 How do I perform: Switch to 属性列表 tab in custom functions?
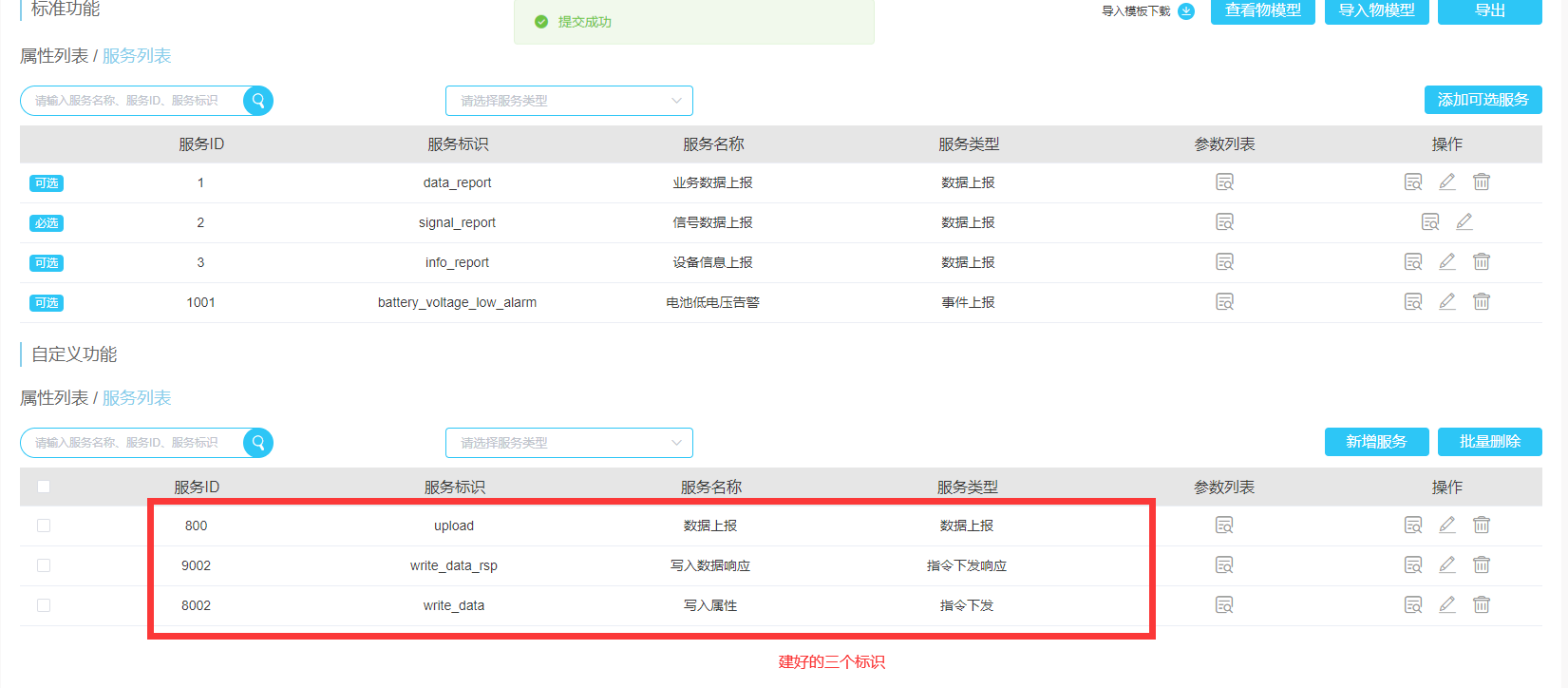coord(54,398)
